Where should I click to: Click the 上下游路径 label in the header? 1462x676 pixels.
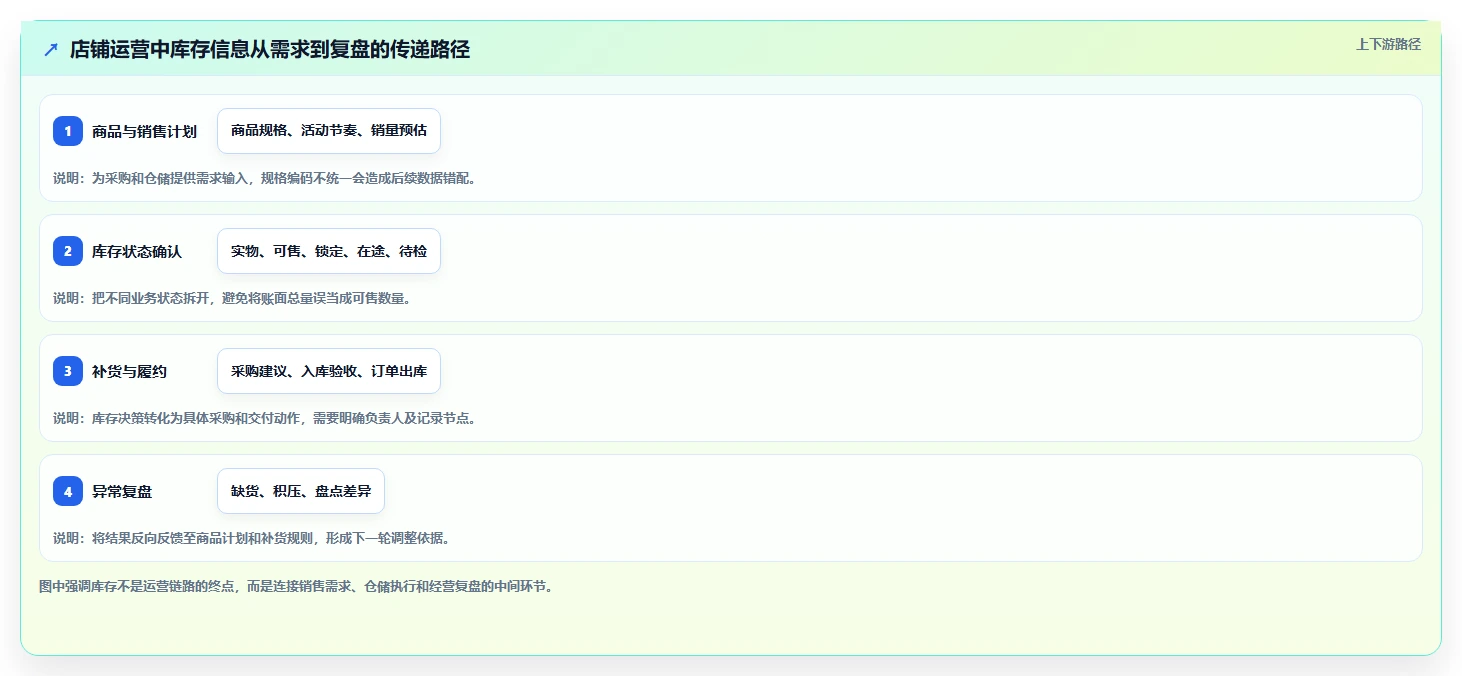[1388, 44]
